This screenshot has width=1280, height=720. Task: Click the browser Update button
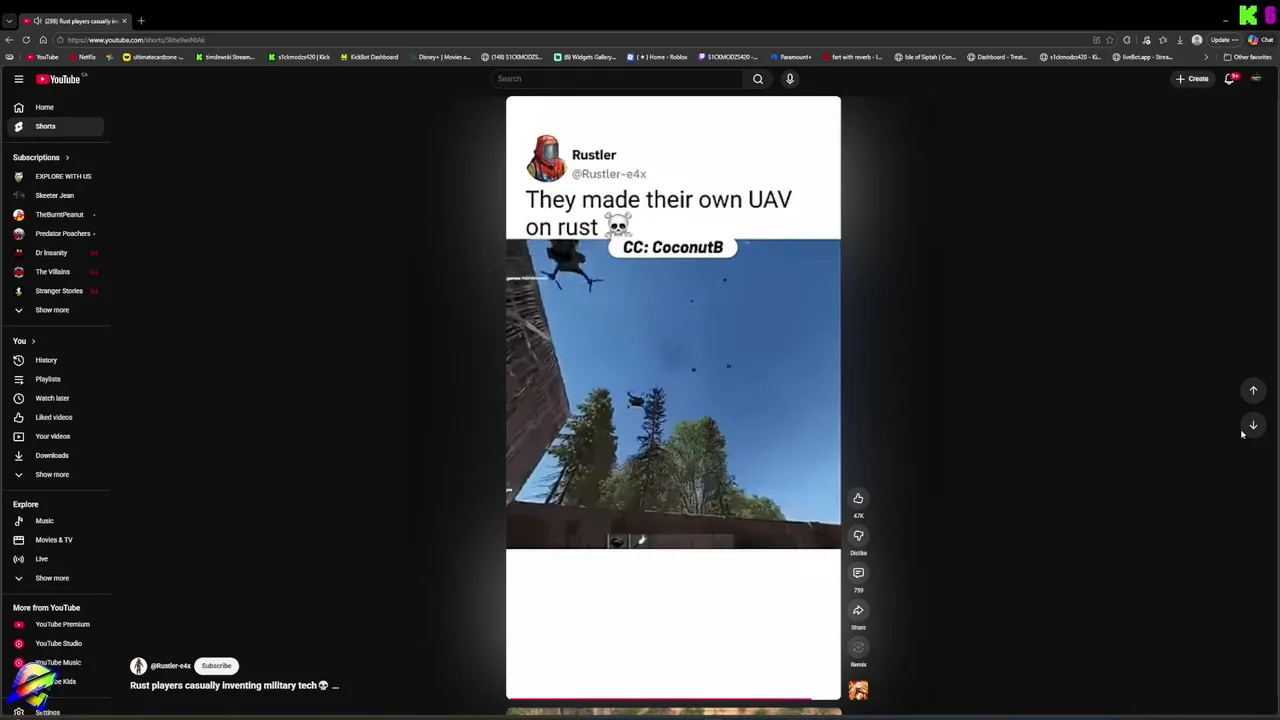click(1224, 40)
